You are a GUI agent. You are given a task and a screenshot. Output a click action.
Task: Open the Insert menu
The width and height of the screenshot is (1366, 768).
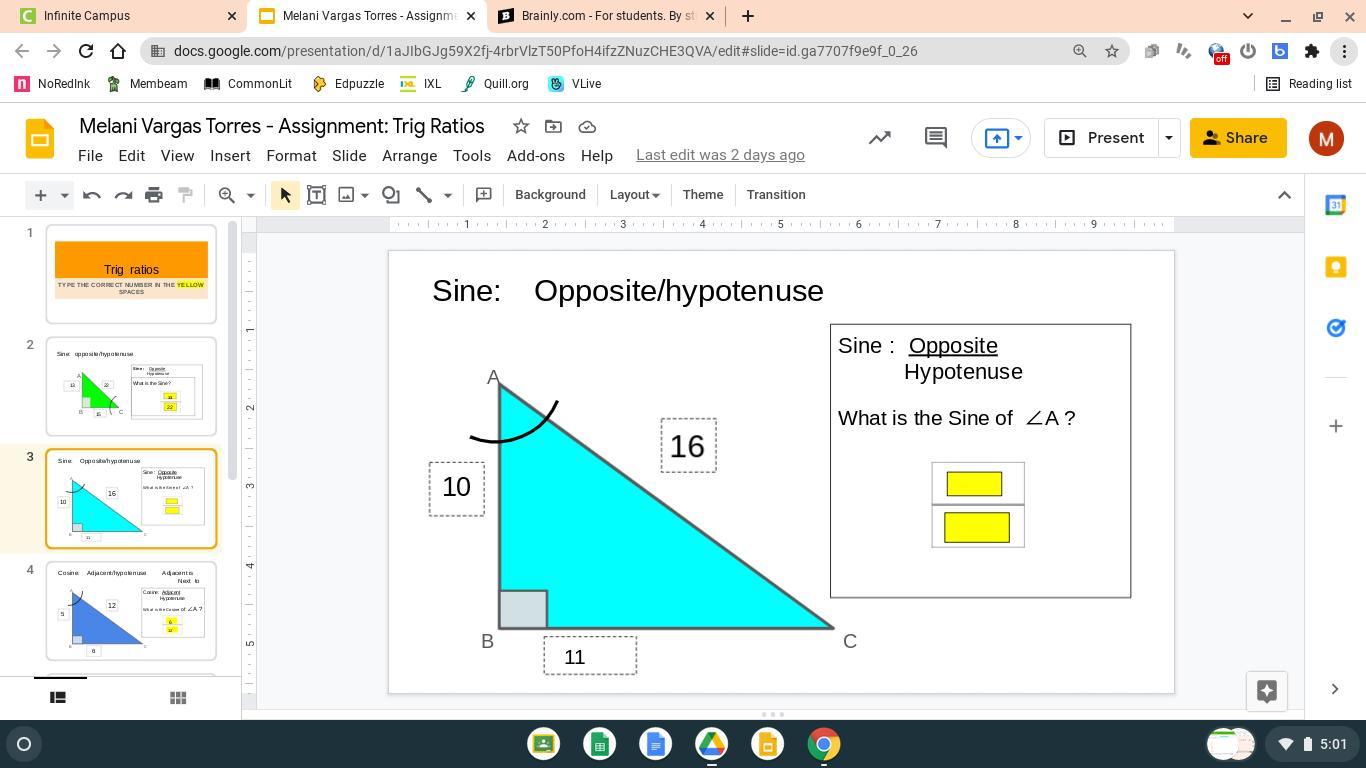click(x=230, y=156)
